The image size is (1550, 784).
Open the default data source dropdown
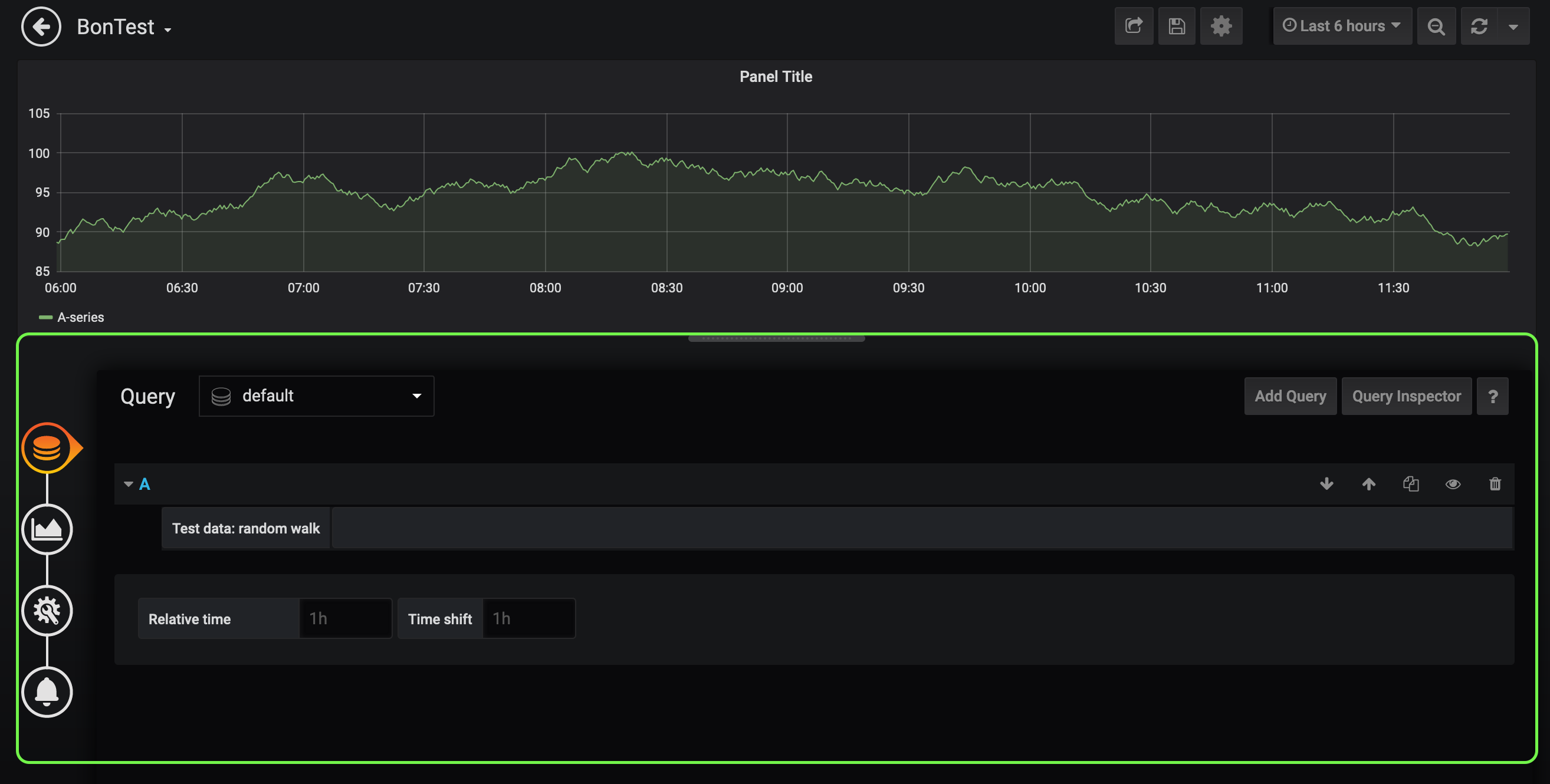coord(316,396)
